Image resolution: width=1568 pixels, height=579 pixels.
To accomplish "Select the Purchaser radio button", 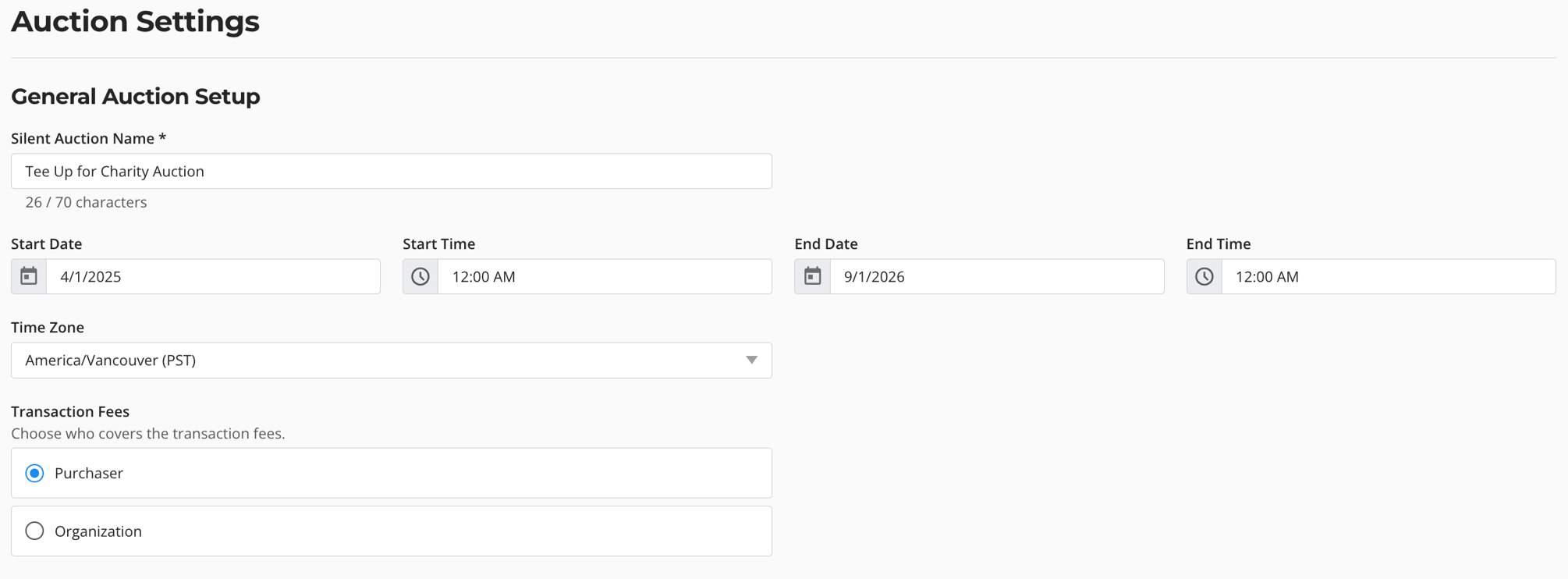I will (34, 473).
